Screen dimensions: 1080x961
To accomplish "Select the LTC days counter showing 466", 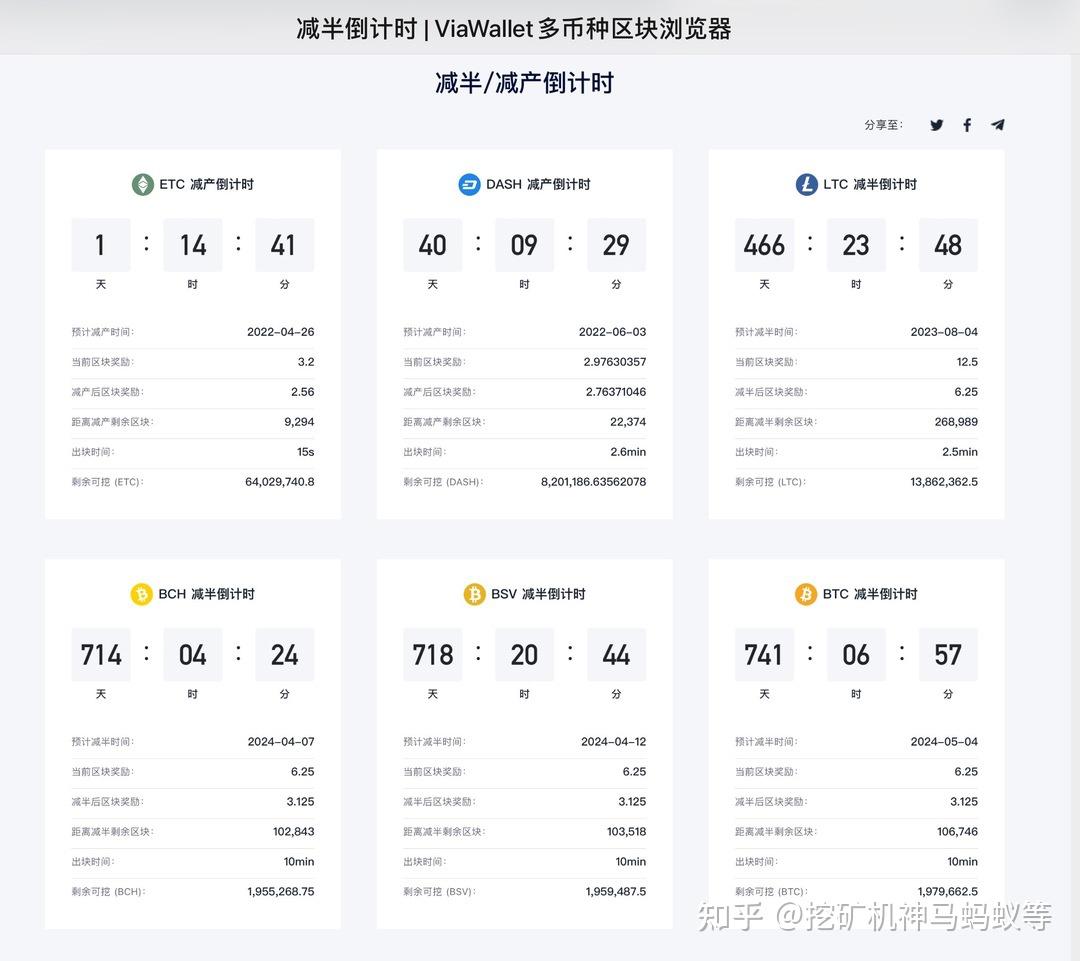I will pyautogui.click(x=764, y=245).
